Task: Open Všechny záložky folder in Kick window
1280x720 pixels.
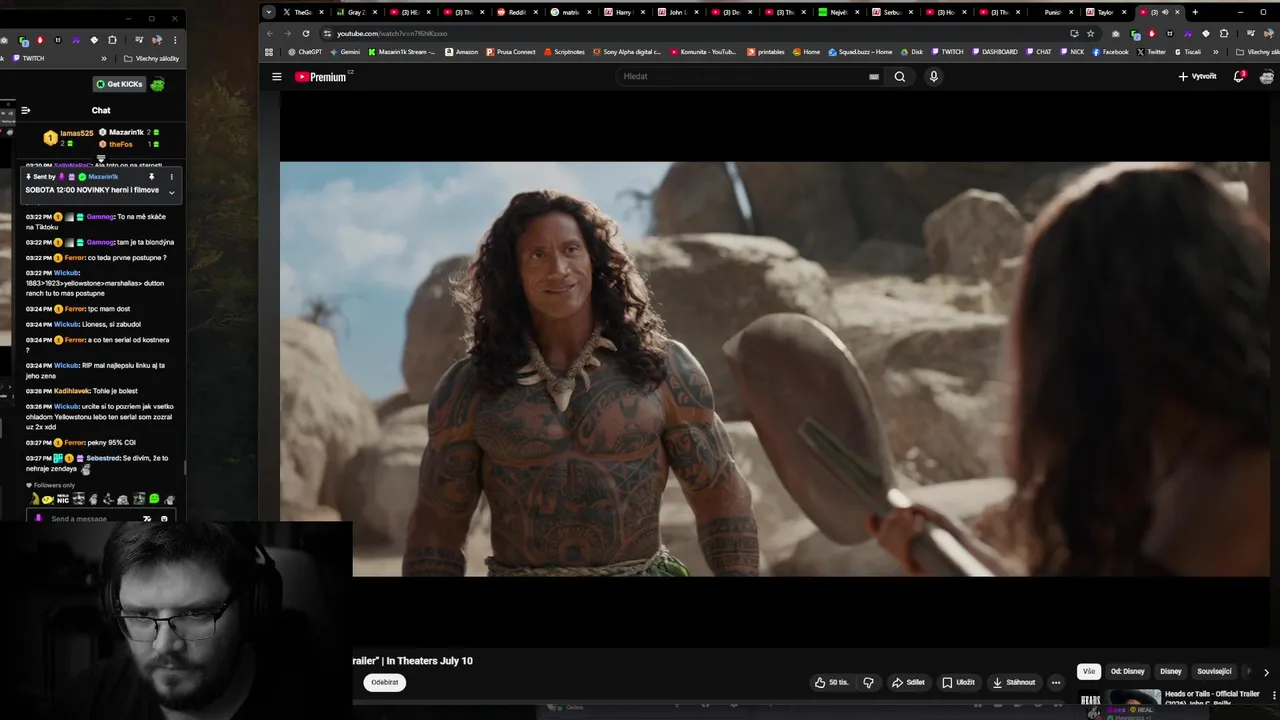Action: point(150,58)
